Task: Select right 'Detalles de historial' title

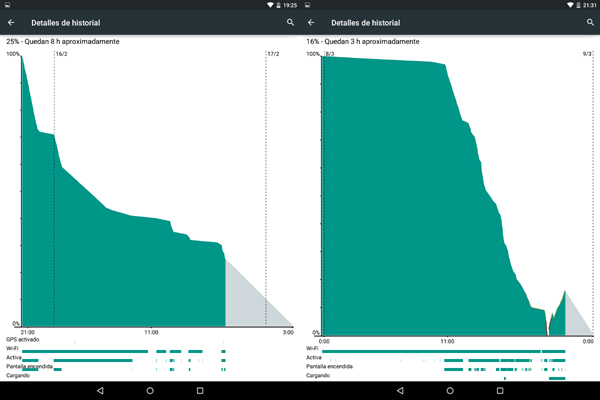Action: pyautogui.click(x=366, y=23)
